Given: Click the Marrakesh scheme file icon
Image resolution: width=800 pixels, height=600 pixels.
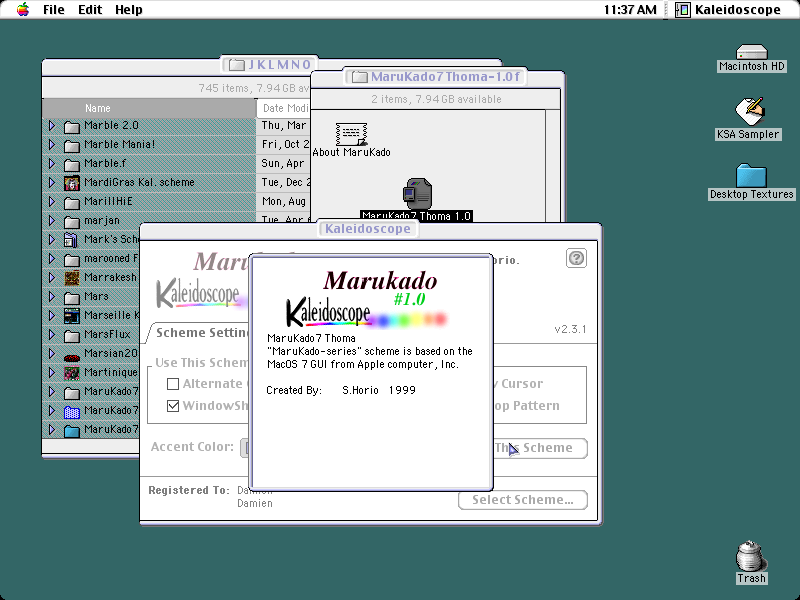Looking at the screenshot, I should (x=72, y=278).
